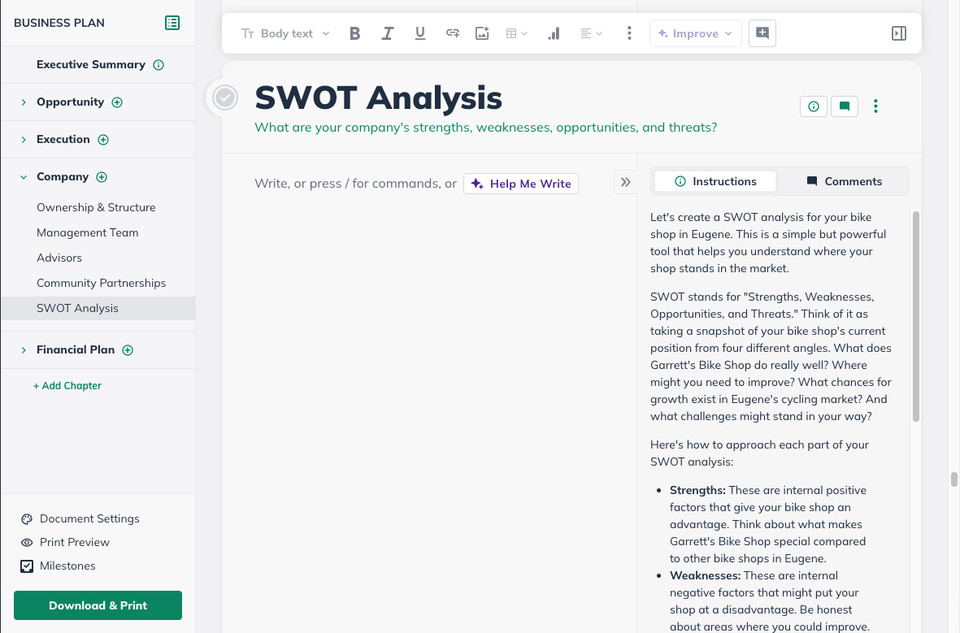The image size is (960, 633).
Task: Add a section to the Execution chapter
Action: pyautogui.click(x=103, y=140)
